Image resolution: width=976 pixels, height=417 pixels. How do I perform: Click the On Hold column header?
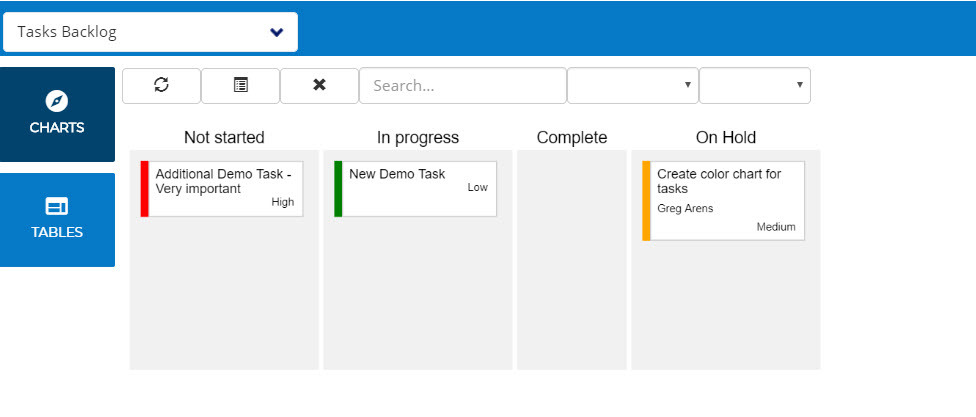tap(725, 137)
